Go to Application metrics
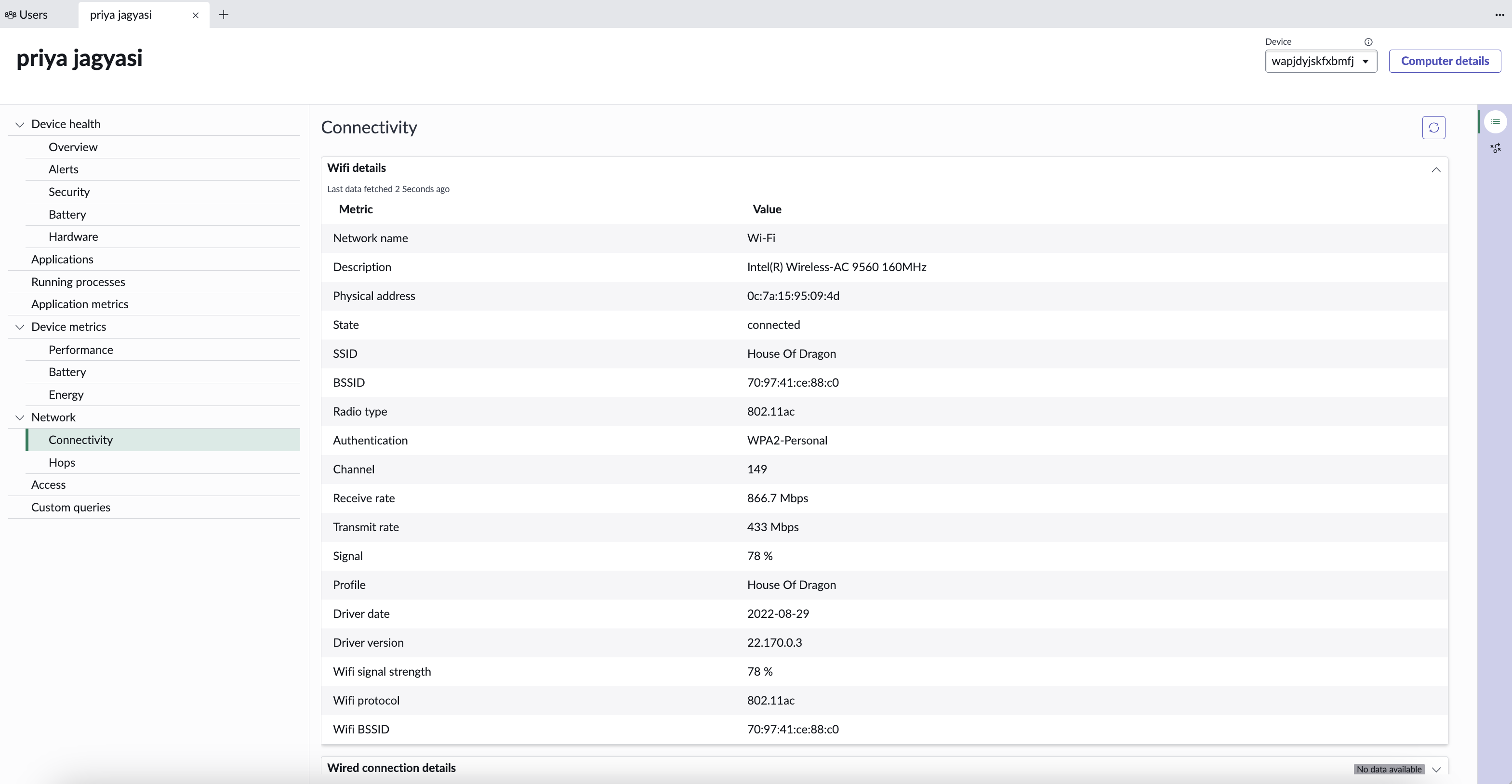The width and height of the screenshot is (1512, 784). click(x=80, y=304)
